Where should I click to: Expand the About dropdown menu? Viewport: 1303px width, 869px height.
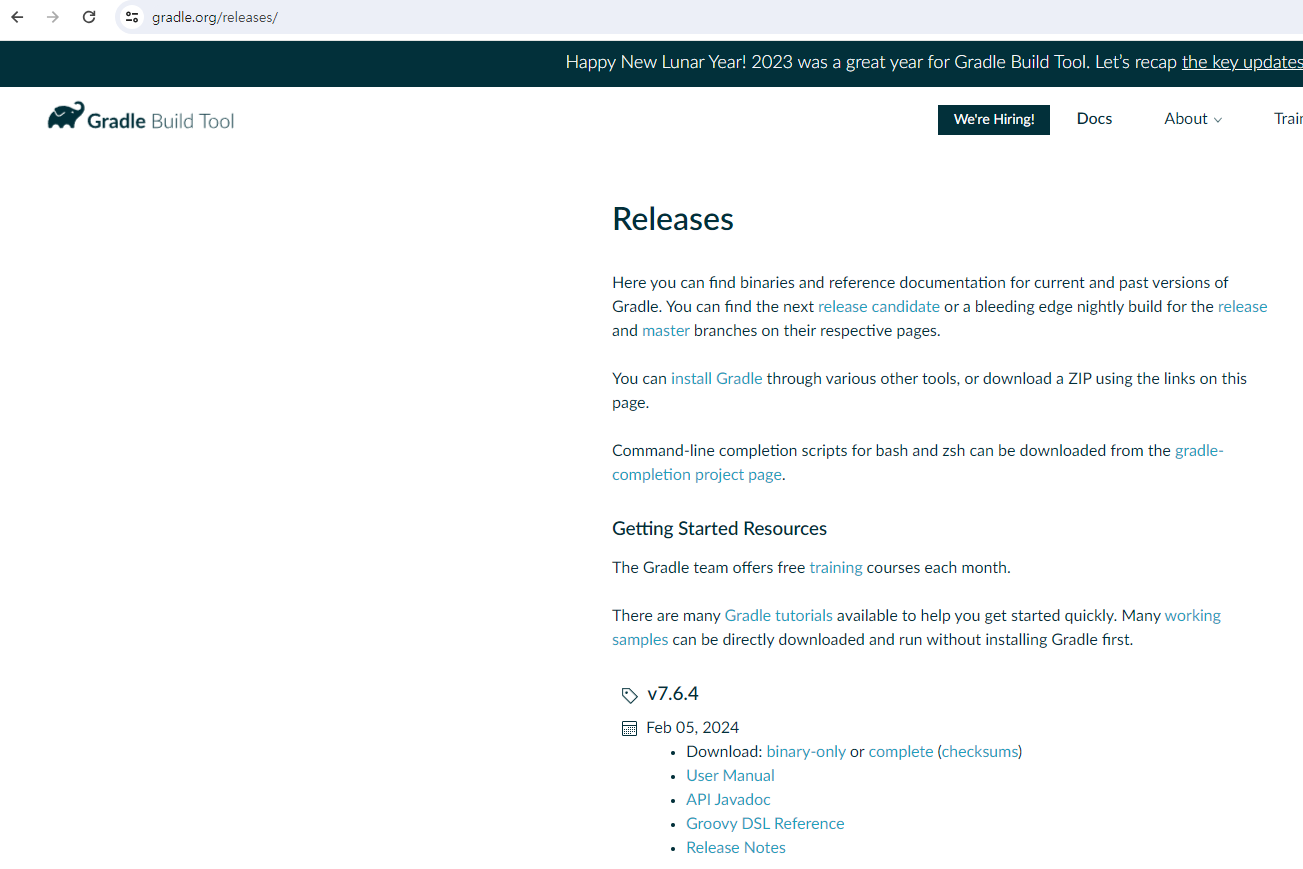pos(1193,118)
